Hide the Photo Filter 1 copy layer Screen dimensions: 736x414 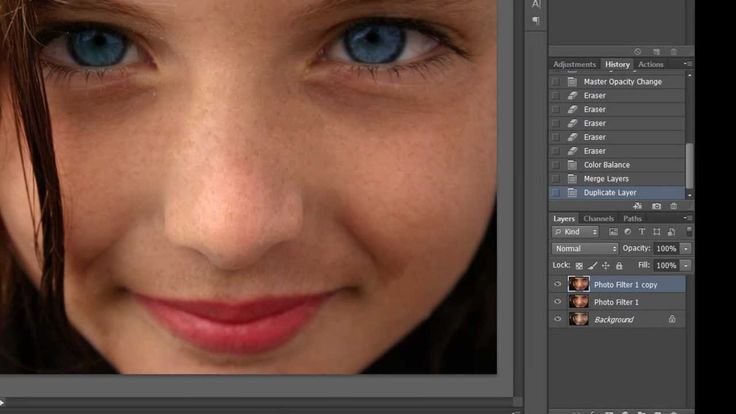point(558,284)
